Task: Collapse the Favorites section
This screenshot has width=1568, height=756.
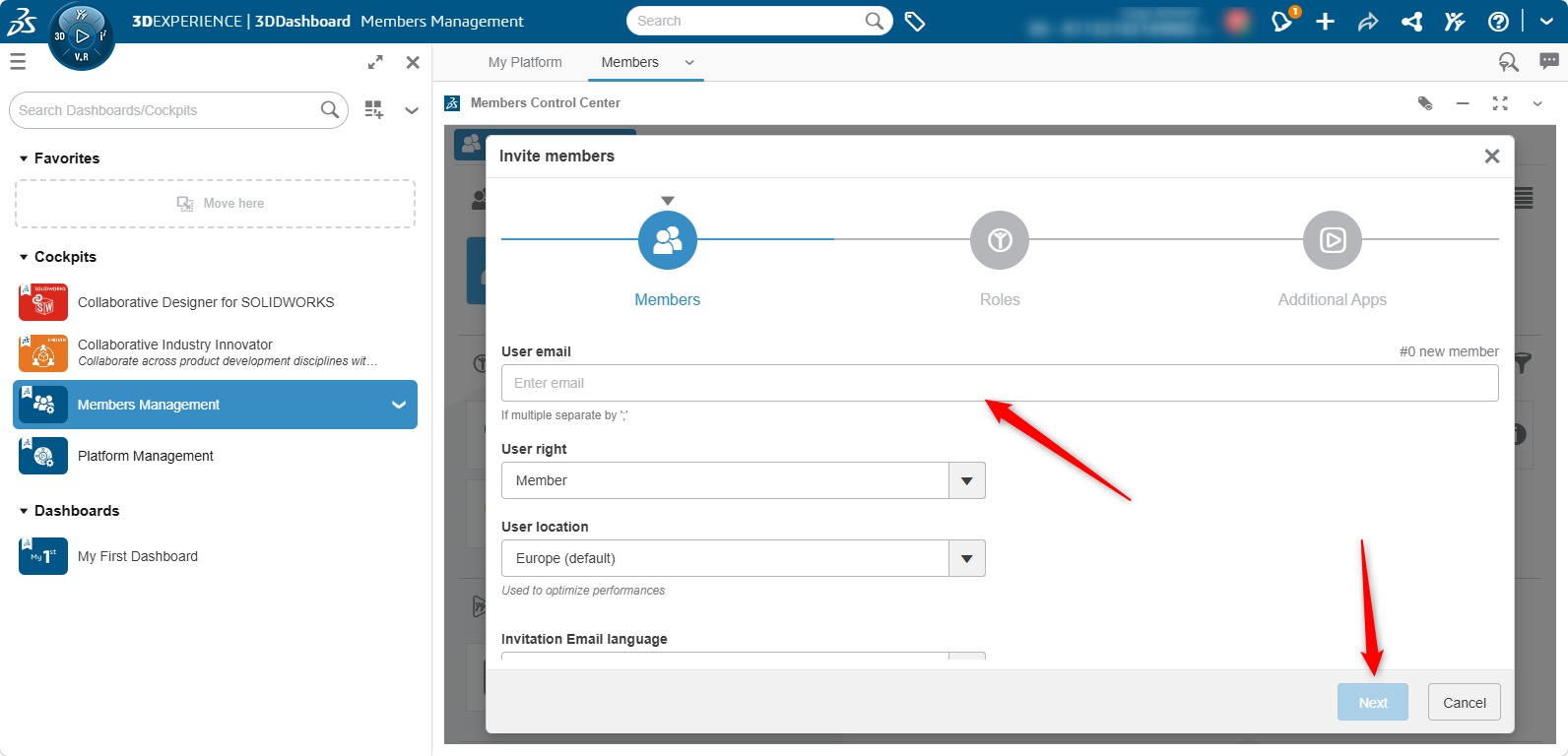Action: pyautogui.click(x=24, y=158)
